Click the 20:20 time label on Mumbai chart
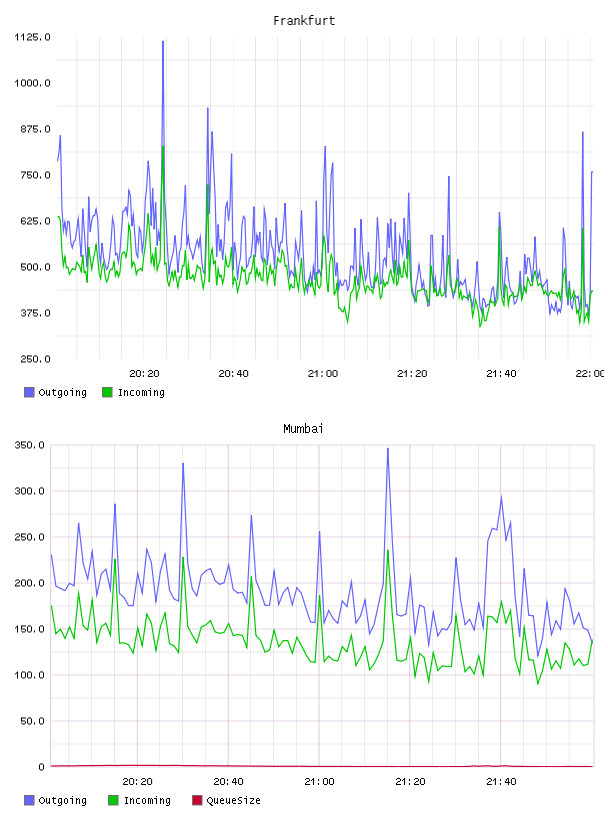 [x=137, y=782]
